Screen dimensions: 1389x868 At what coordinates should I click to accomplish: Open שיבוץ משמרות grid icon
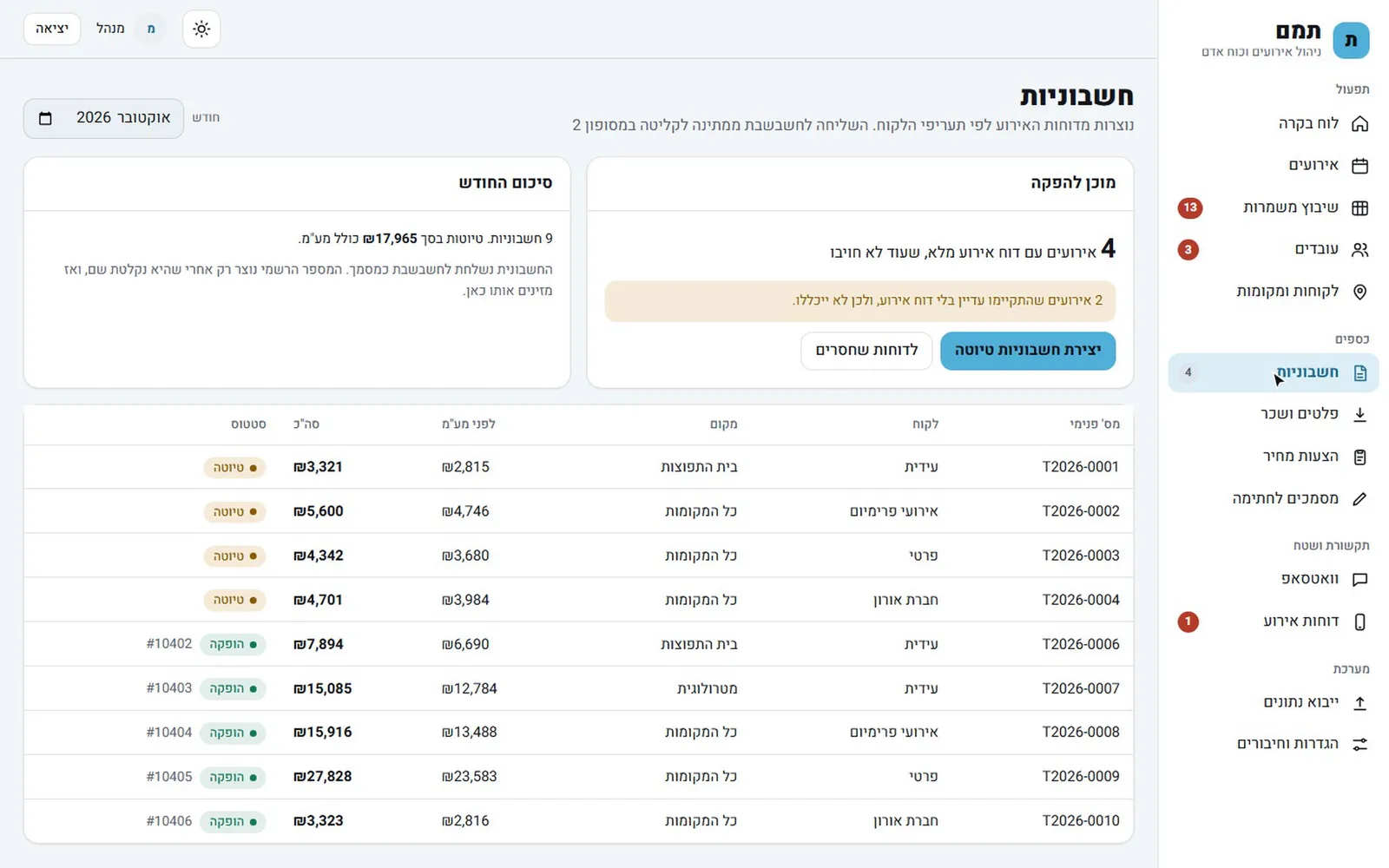(x=1359, y=207)
